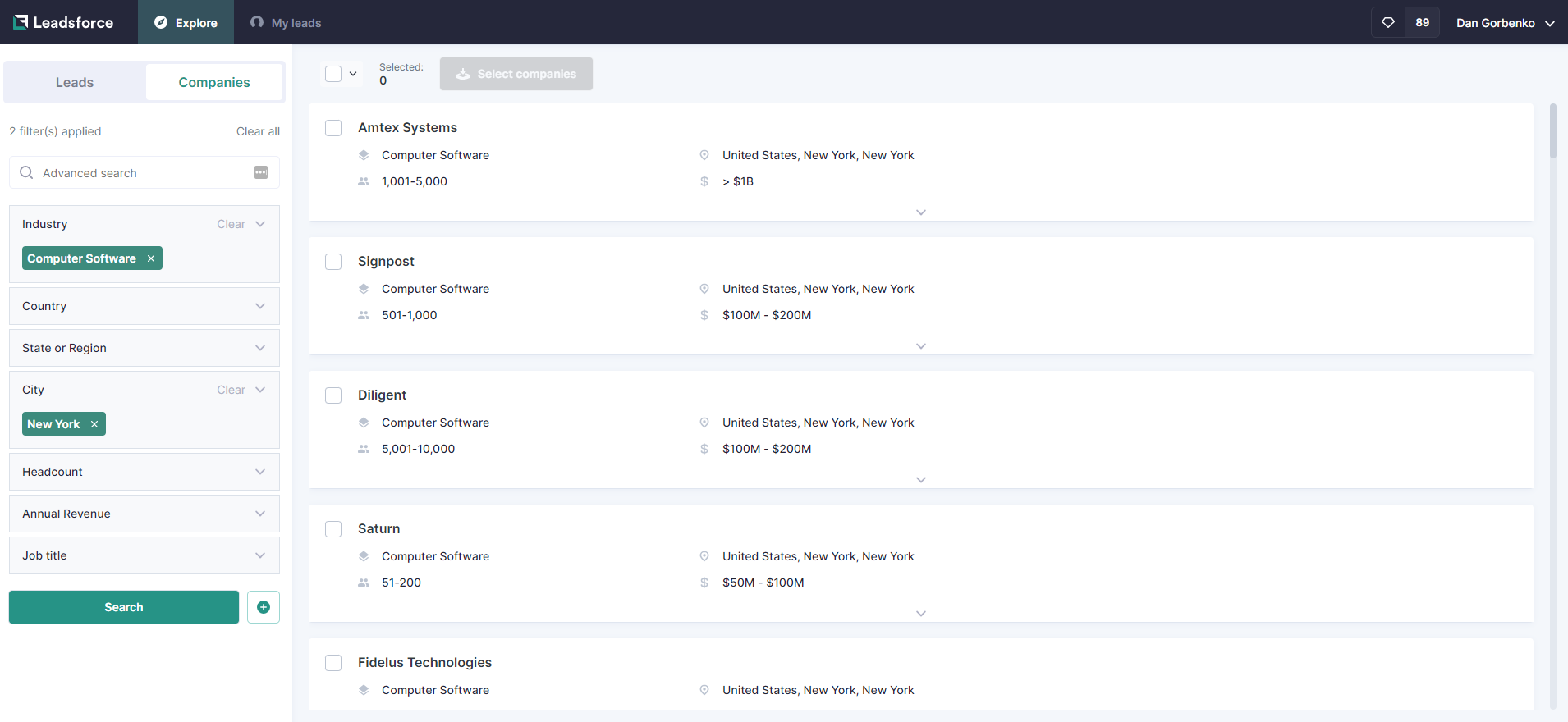Expand the Job title filter

pyautogui.click(x=144, y=555)
